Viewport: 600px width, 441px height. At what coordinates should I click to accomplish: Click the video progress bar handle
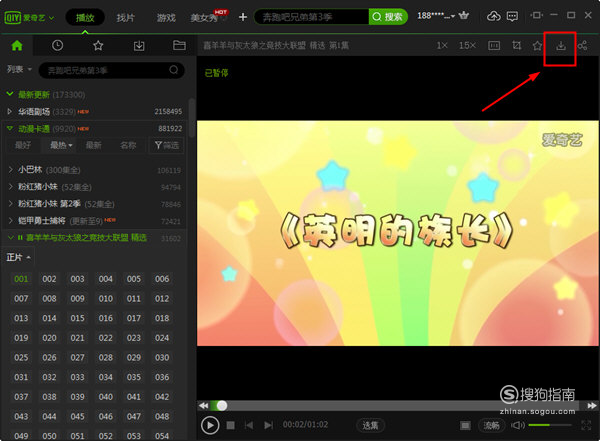[x=222, y=405]
